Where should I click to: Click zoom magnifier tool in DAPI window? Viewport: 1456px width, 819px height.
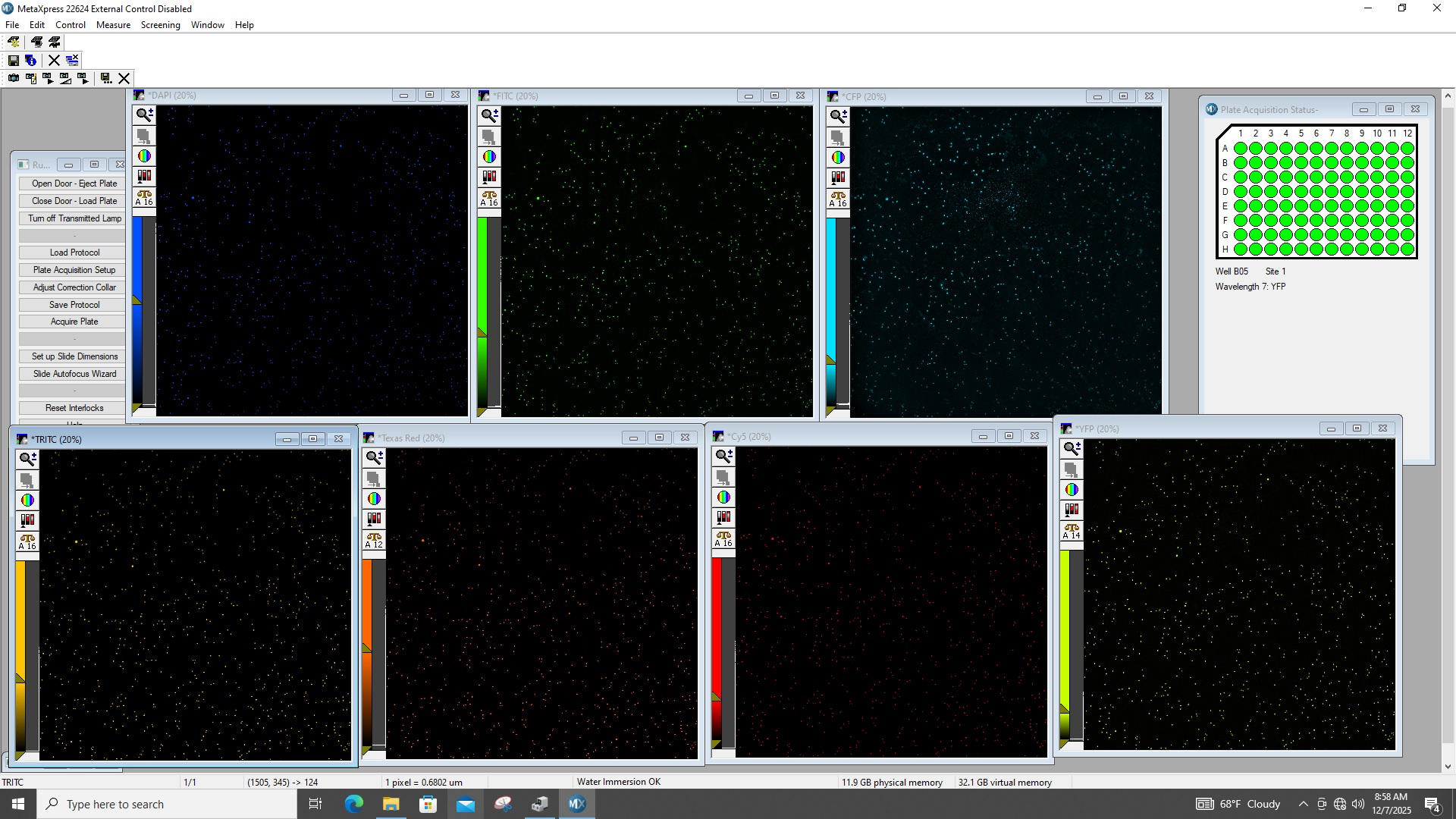pos(144,115)
